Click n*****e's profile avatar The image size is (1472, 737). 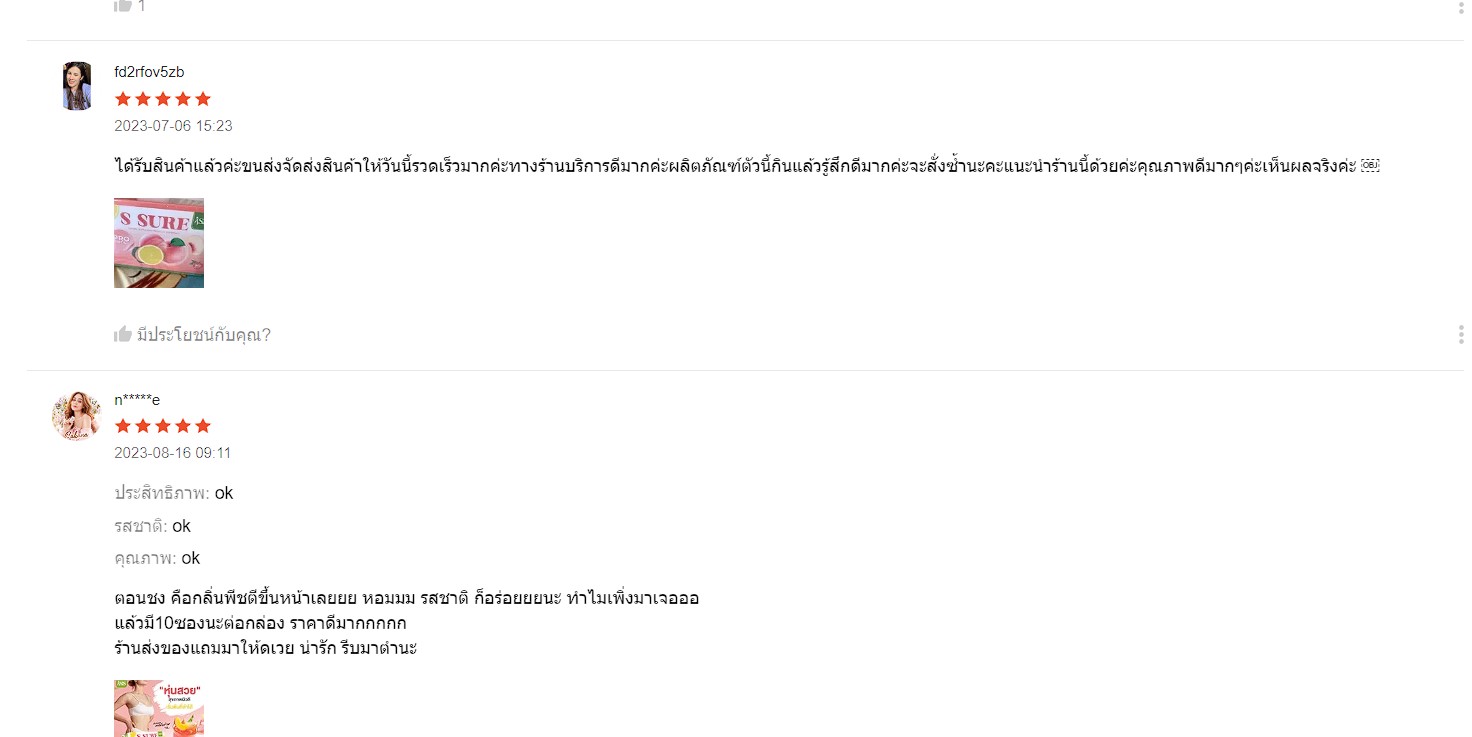77,416
